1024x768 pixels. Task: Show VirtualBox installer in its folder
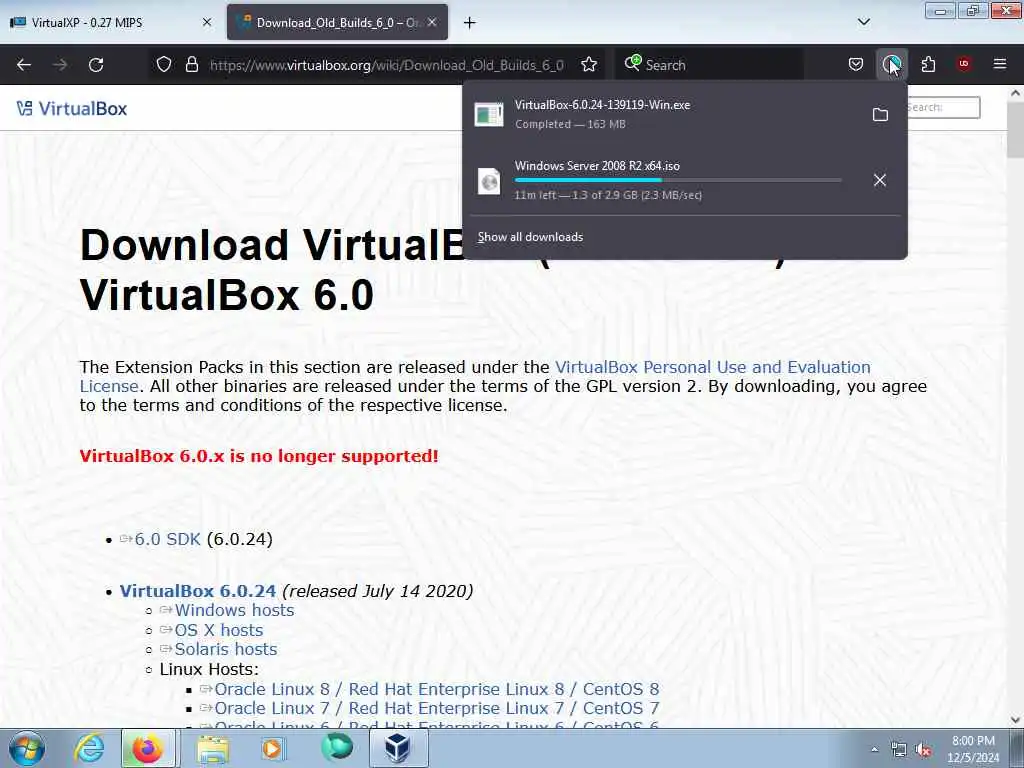tap(880, 115)
